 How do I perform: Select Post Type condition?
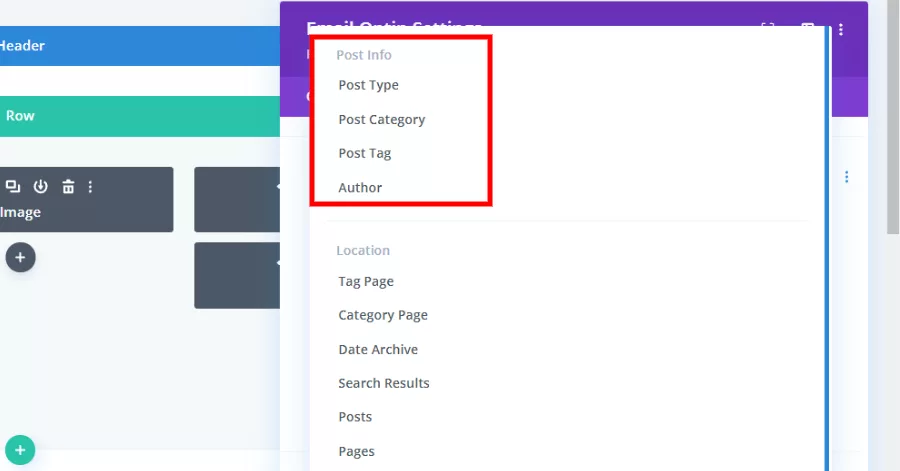(368, 85)
